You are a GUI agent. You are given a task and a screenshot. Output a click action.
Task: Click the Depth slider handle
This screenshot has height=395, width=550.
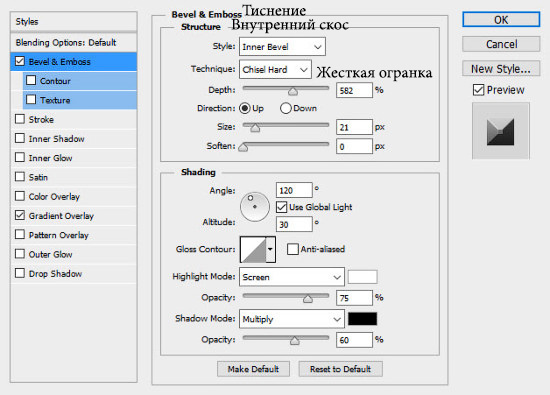(293, 91)
